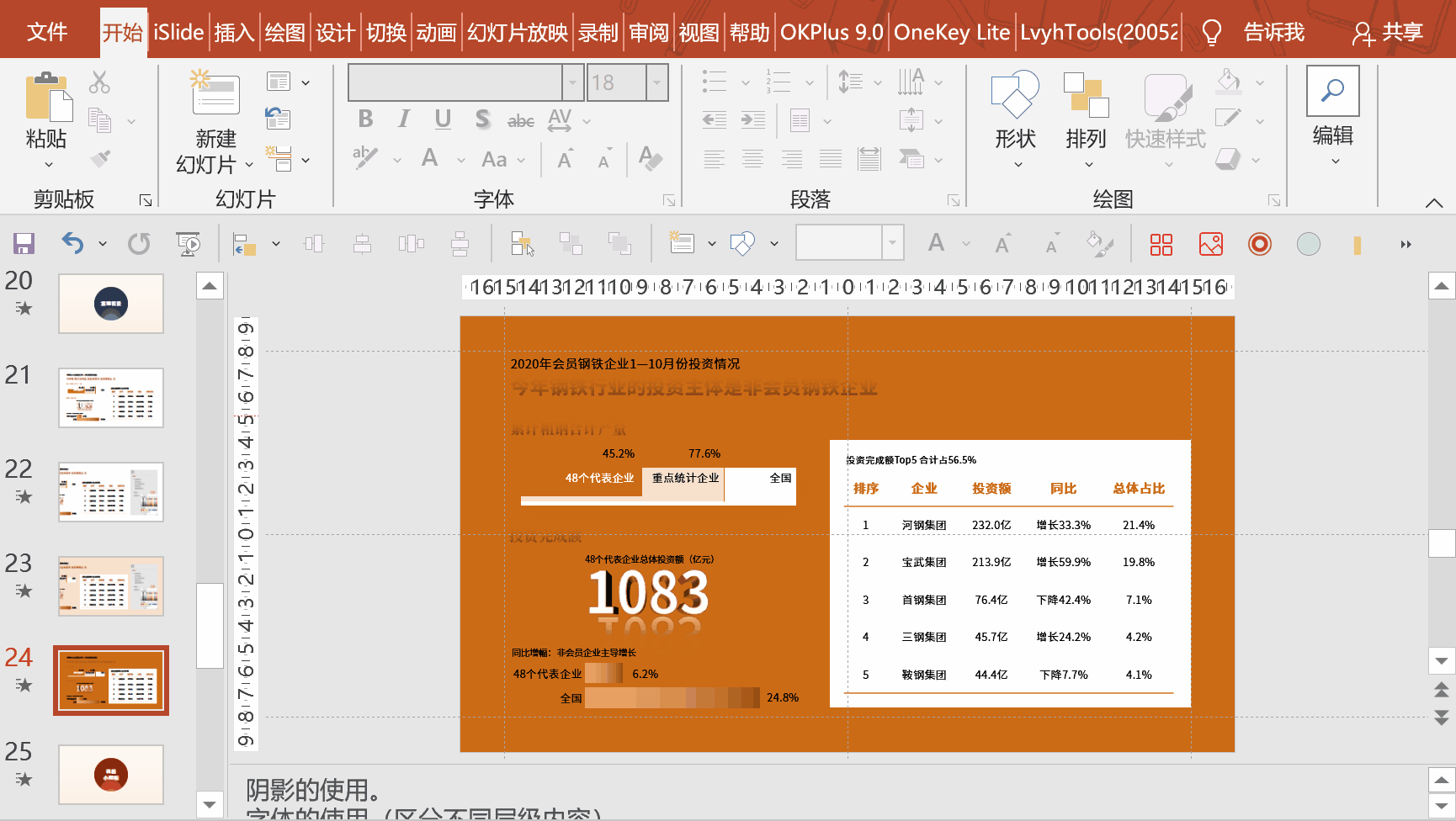Toggle Strikethrough formatting

click(521, 120)
